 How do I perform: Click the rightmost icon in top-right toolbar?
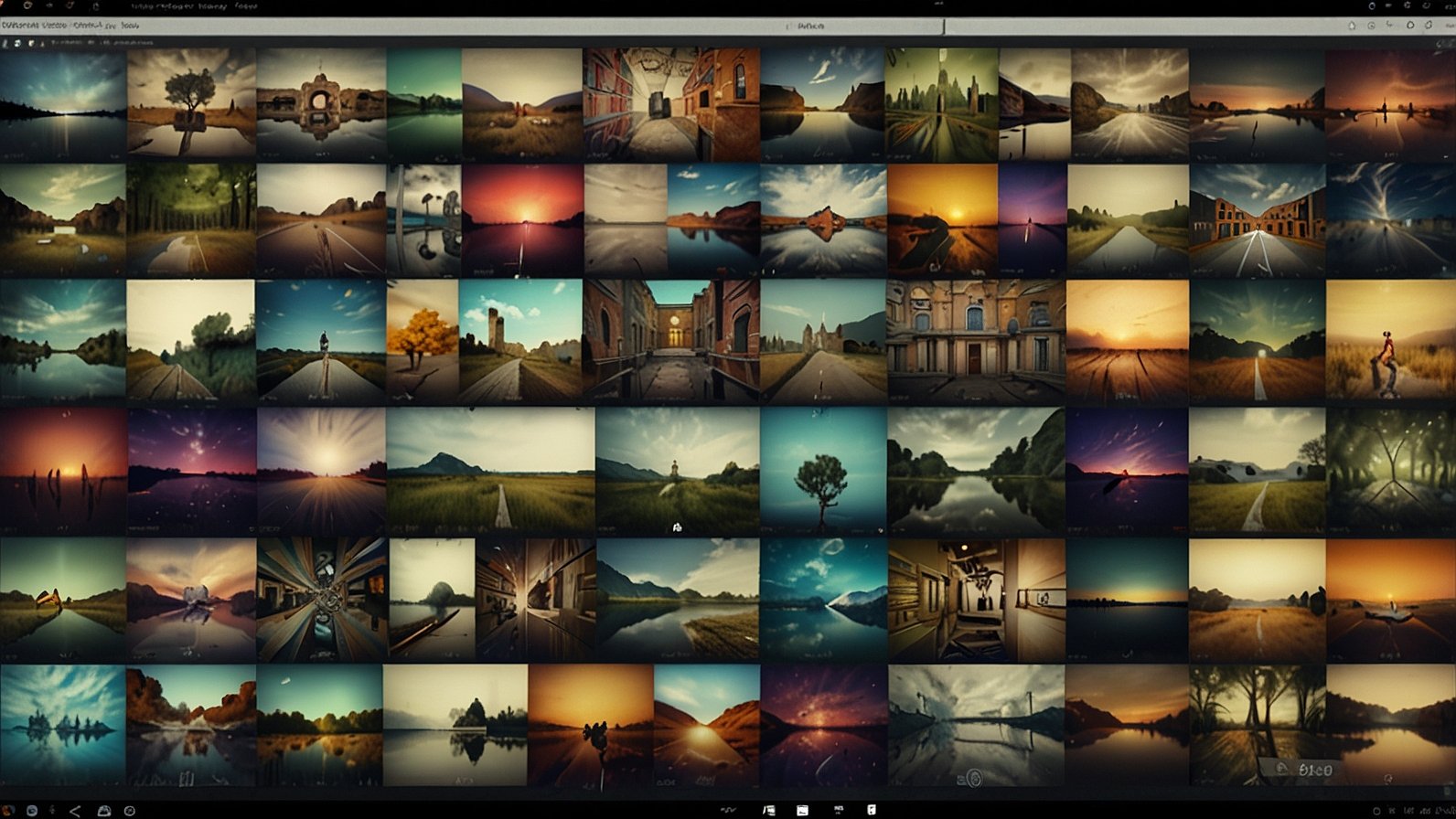pos(1429,26)
